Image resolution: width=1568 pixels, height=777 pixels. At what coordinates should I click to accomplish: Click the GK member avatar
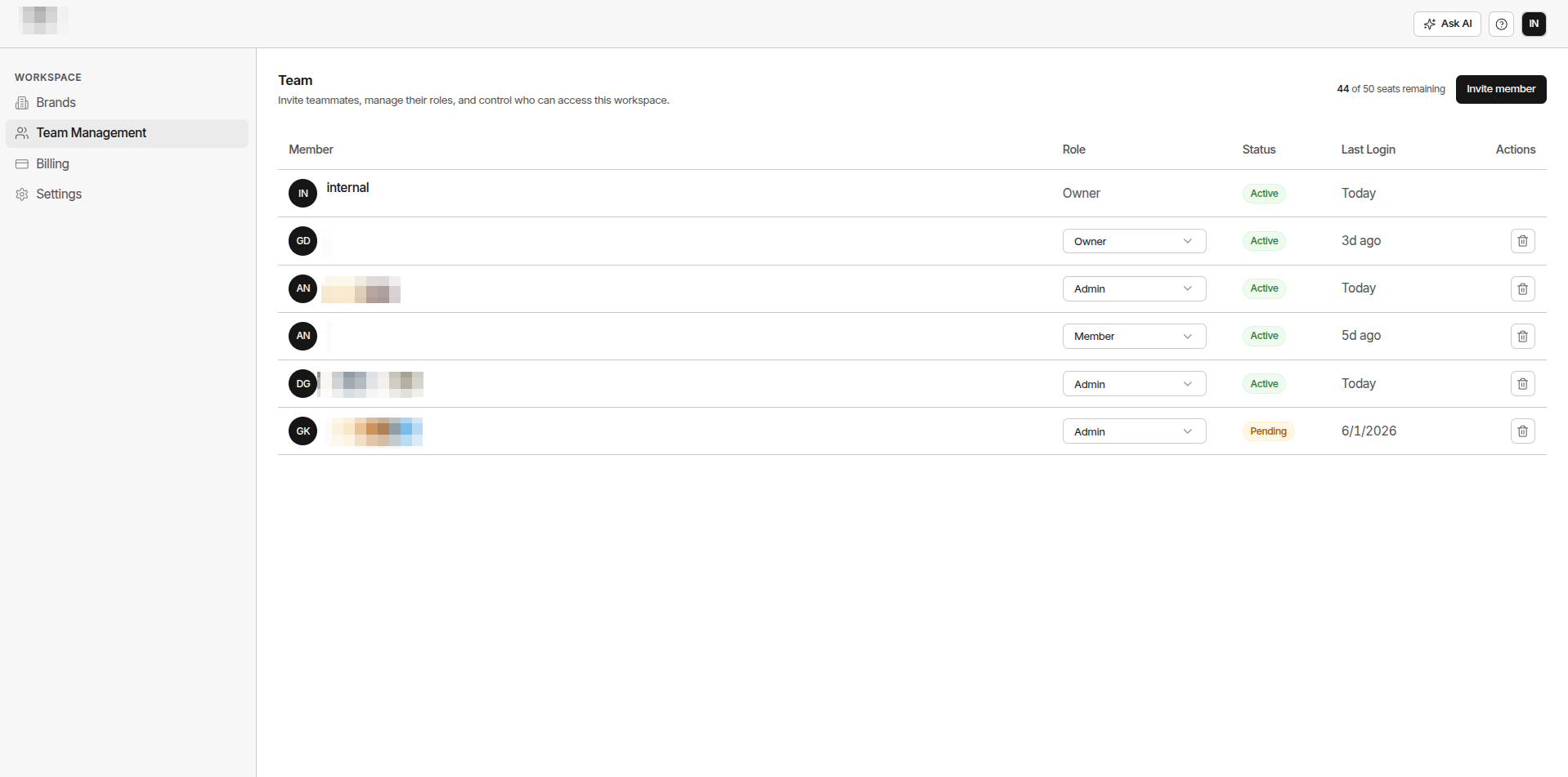(302, 431)
